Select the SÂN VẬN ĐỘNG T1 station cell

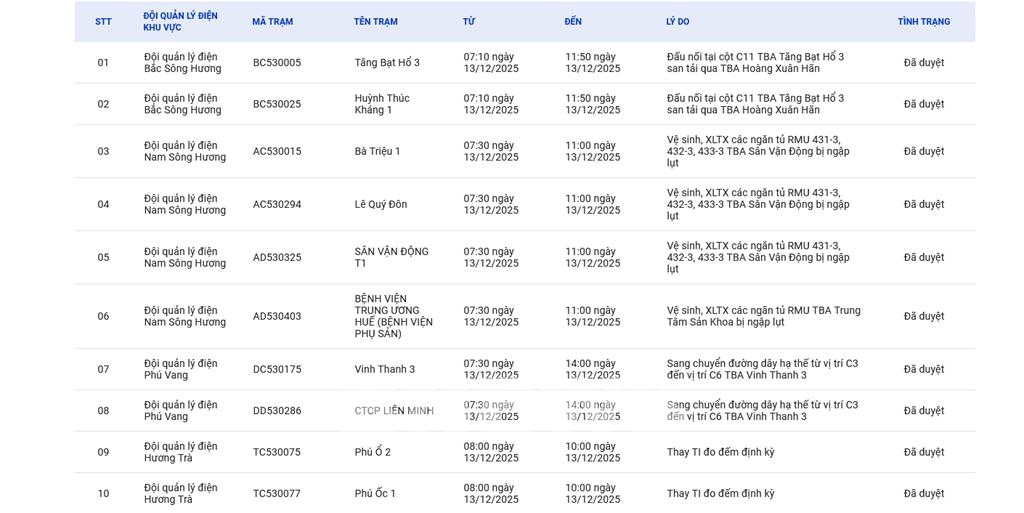pos(391,257)
